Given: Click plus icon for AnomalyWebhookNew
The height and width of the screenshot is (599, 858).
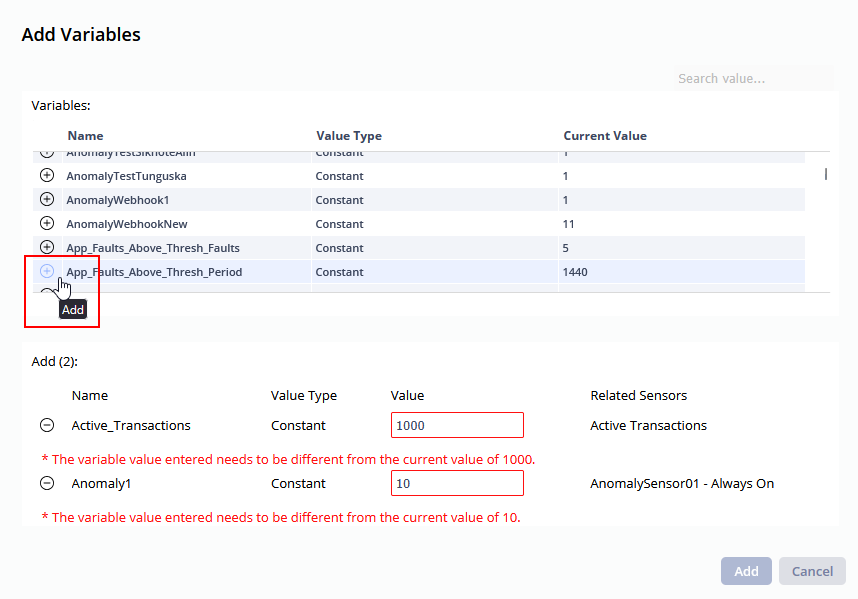Looking at the screenshot, I should click(46, 223).
